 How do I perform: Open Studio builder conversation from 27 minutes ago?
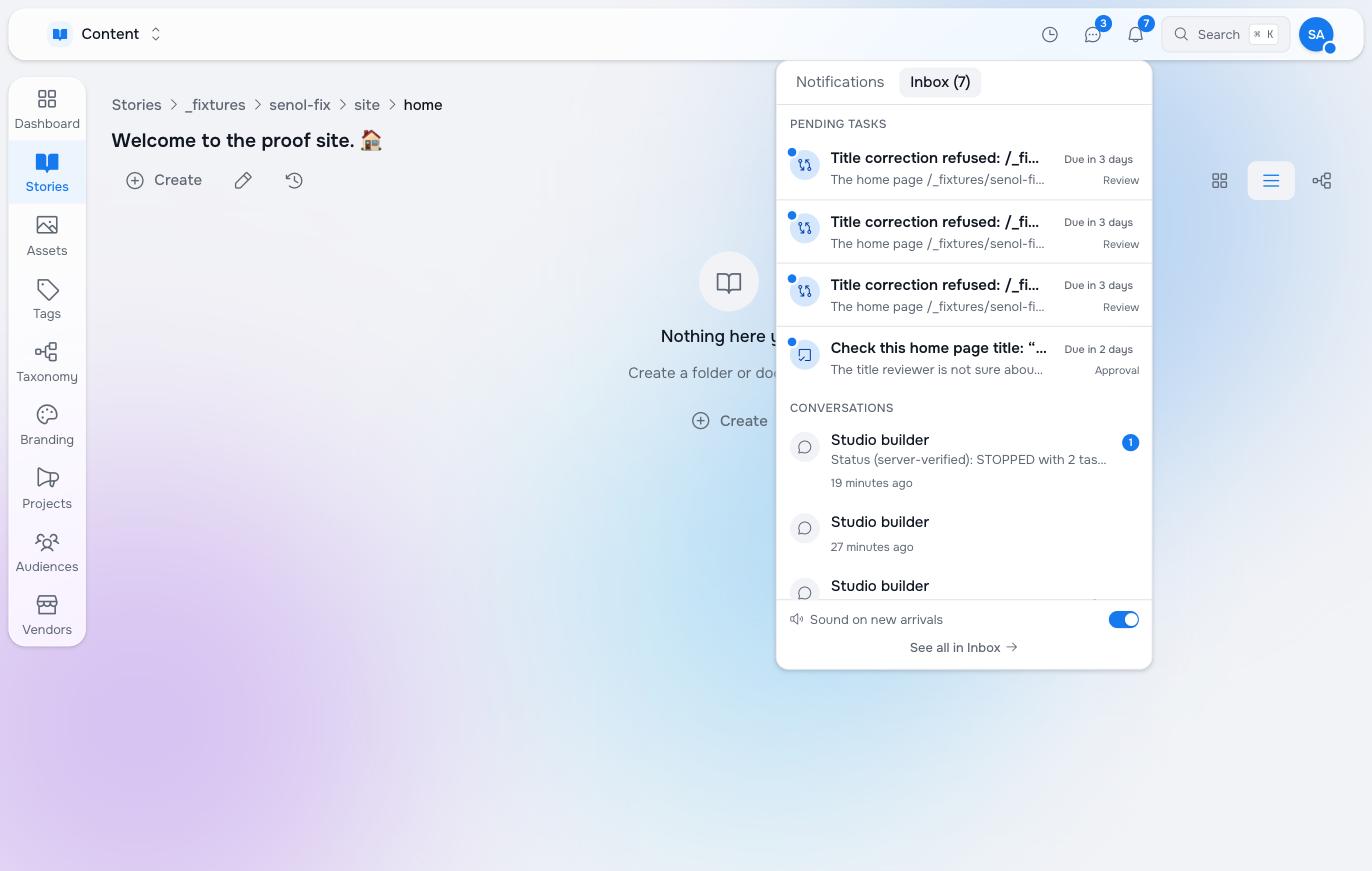(964, 534)
